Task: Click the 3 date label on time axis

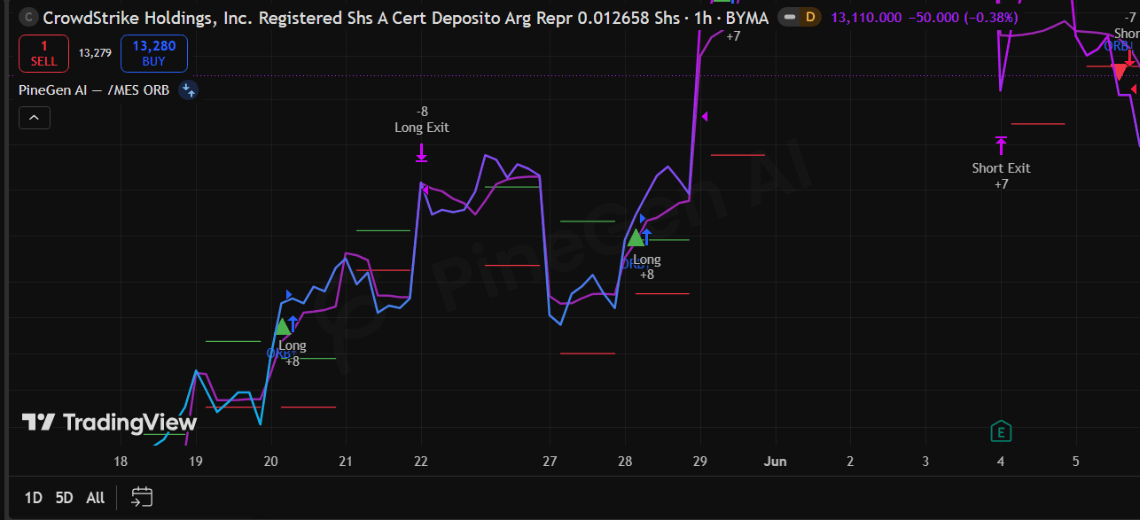Action: tap(926, 461)
